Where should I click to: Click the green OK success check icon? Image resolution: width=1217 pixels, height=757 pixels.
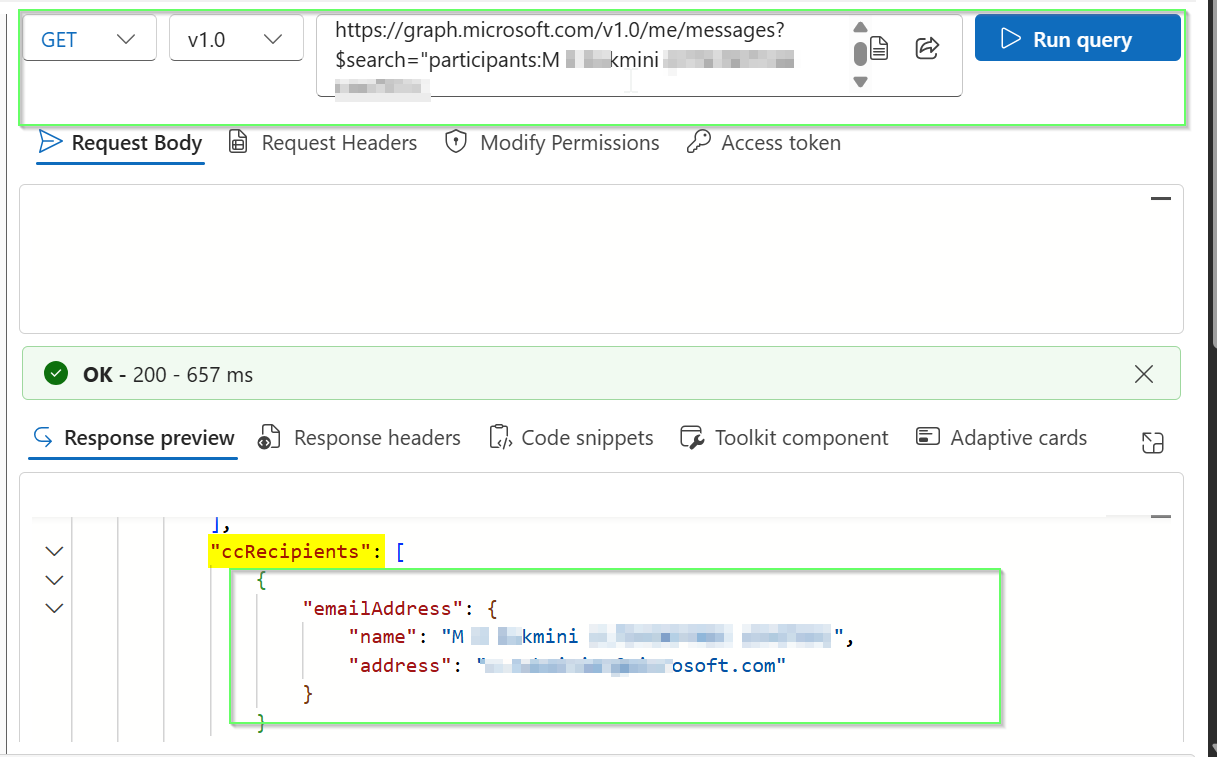tap(56, 374)
